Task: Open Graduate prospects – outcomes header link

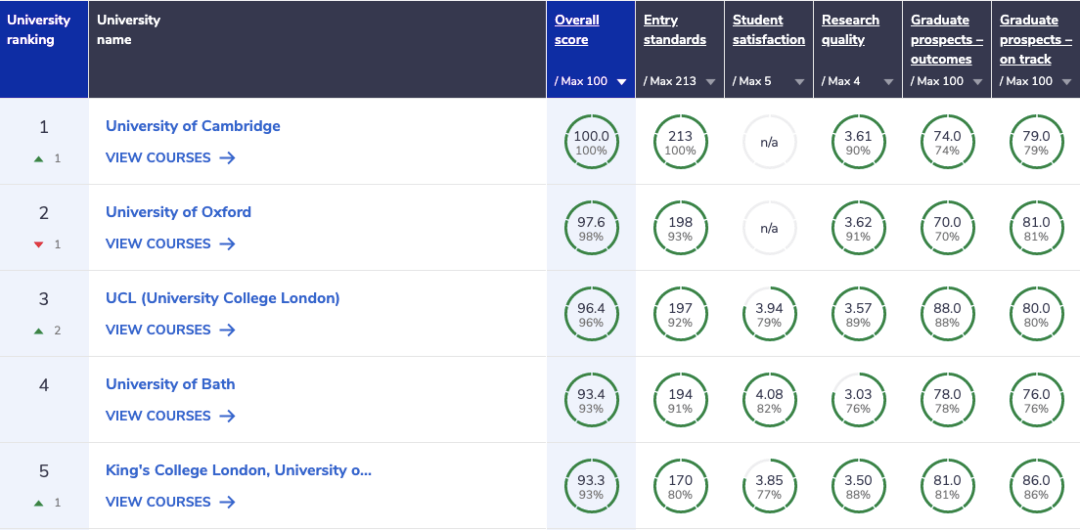Action: tap(946, 39)
